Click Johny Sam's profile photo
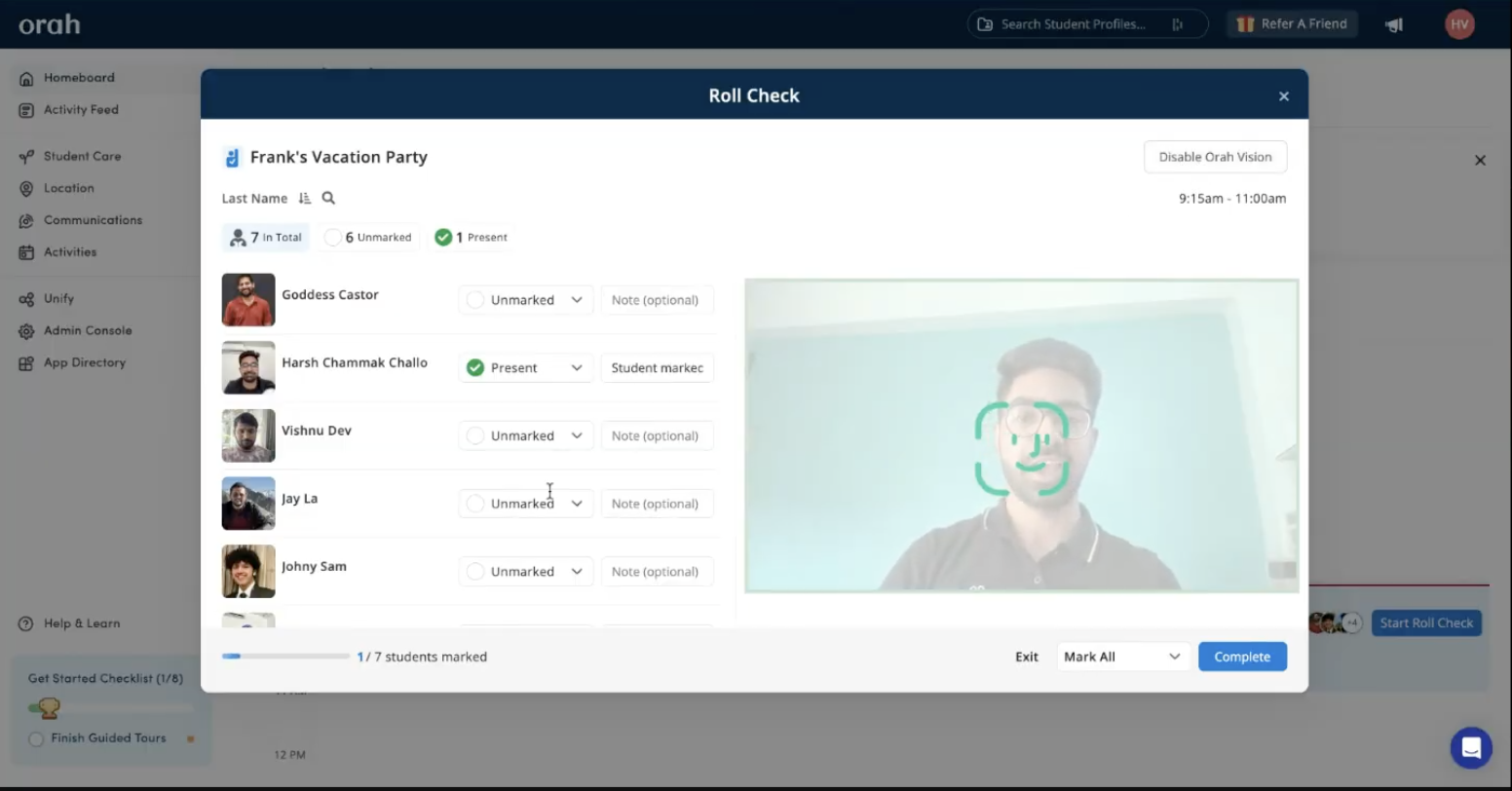This screenshot has height=791, width=1512. pos(248,571)
